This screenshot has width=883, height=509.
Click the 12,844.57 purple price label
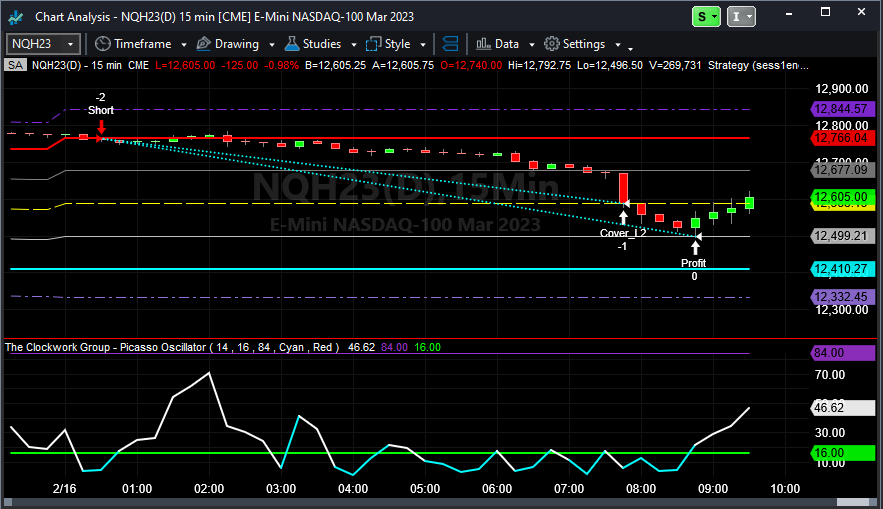[x=842, y=109]
